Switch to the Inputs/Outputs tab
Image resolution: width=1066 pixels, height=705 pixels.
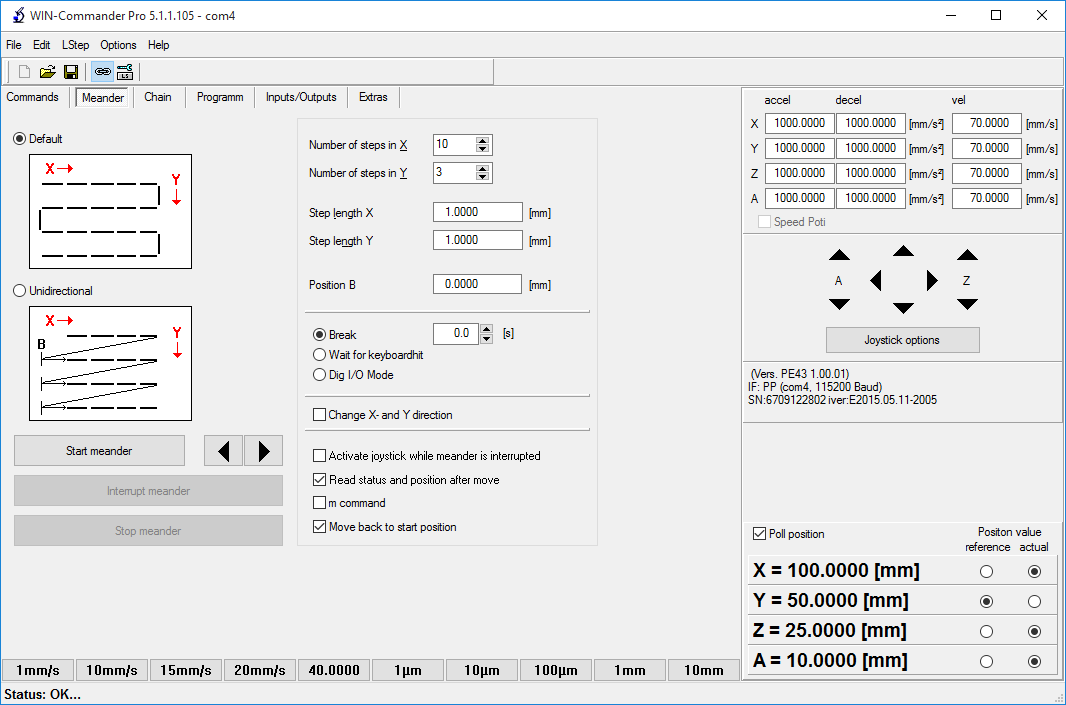(301, 97)
